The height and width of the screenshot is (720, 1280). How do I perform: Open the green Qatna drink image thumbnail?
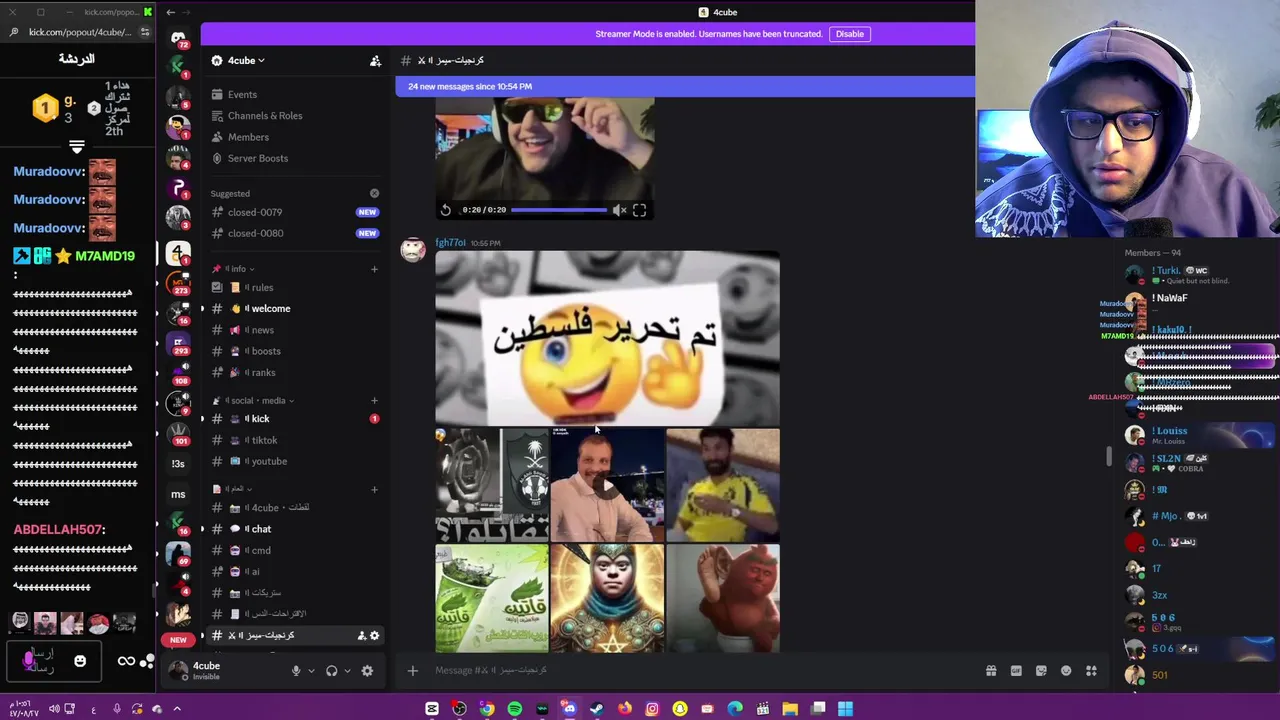pos(492,598)
